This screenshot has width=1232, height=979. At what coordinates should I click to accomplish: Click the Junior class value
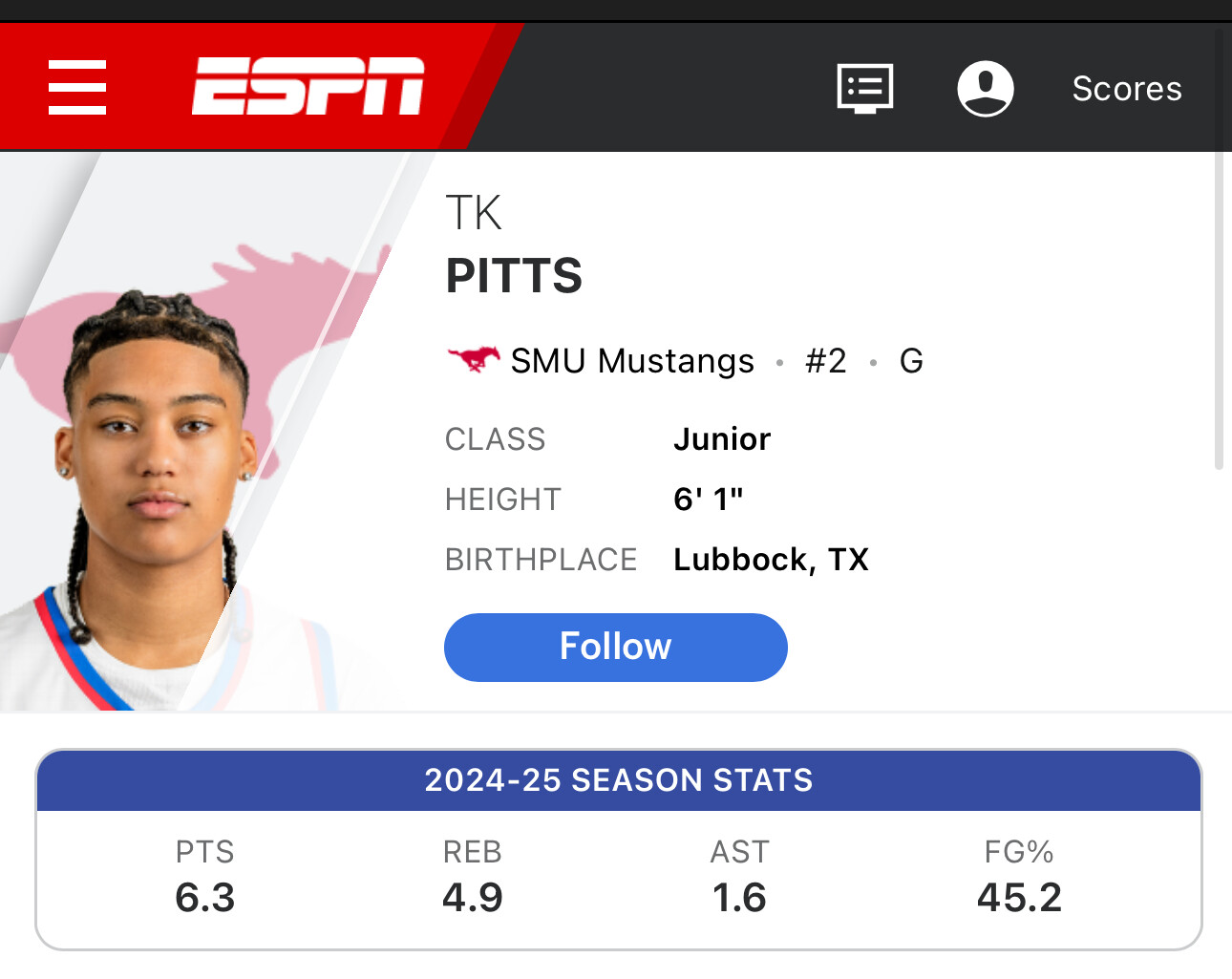tap(722, 439)
